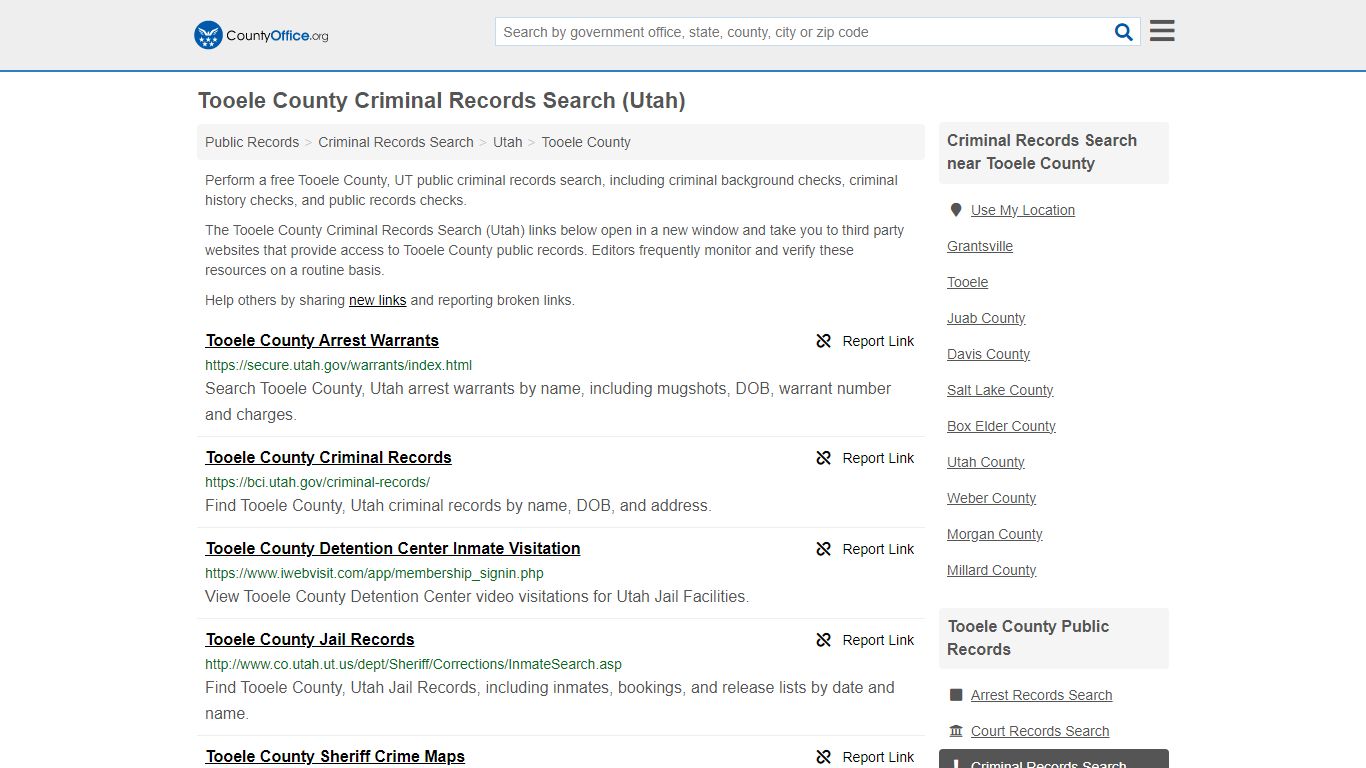Open Tooele County Jail Records title
1366x768 pixels.
[310, 639]
